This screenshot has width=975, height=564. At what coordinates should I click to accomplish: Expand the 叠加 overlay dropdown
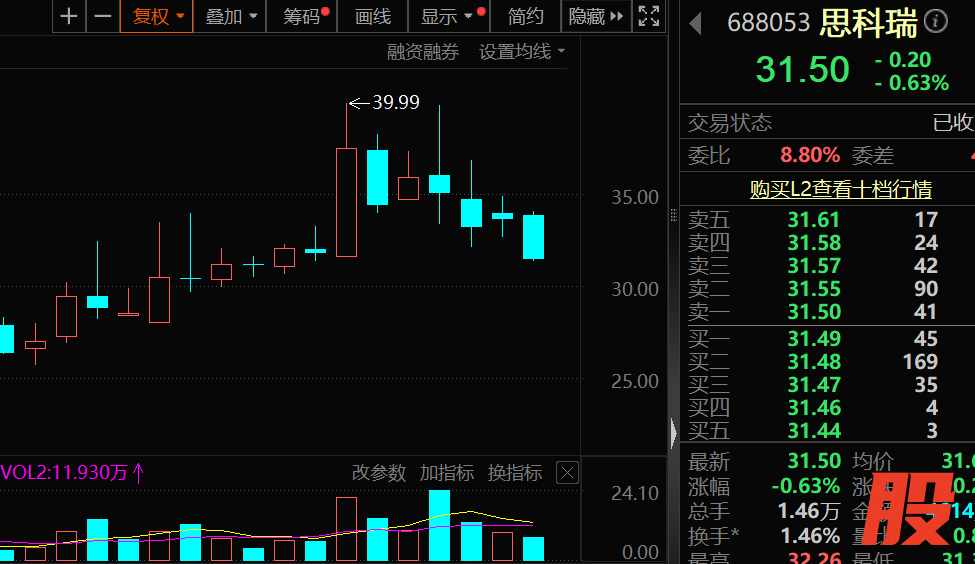coord(230,16)
